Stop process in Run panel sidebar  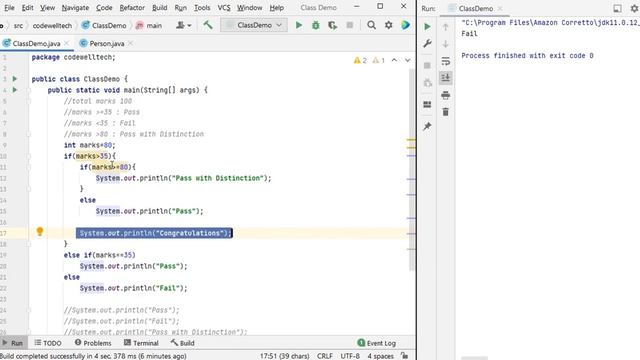[x=427, y=65]
